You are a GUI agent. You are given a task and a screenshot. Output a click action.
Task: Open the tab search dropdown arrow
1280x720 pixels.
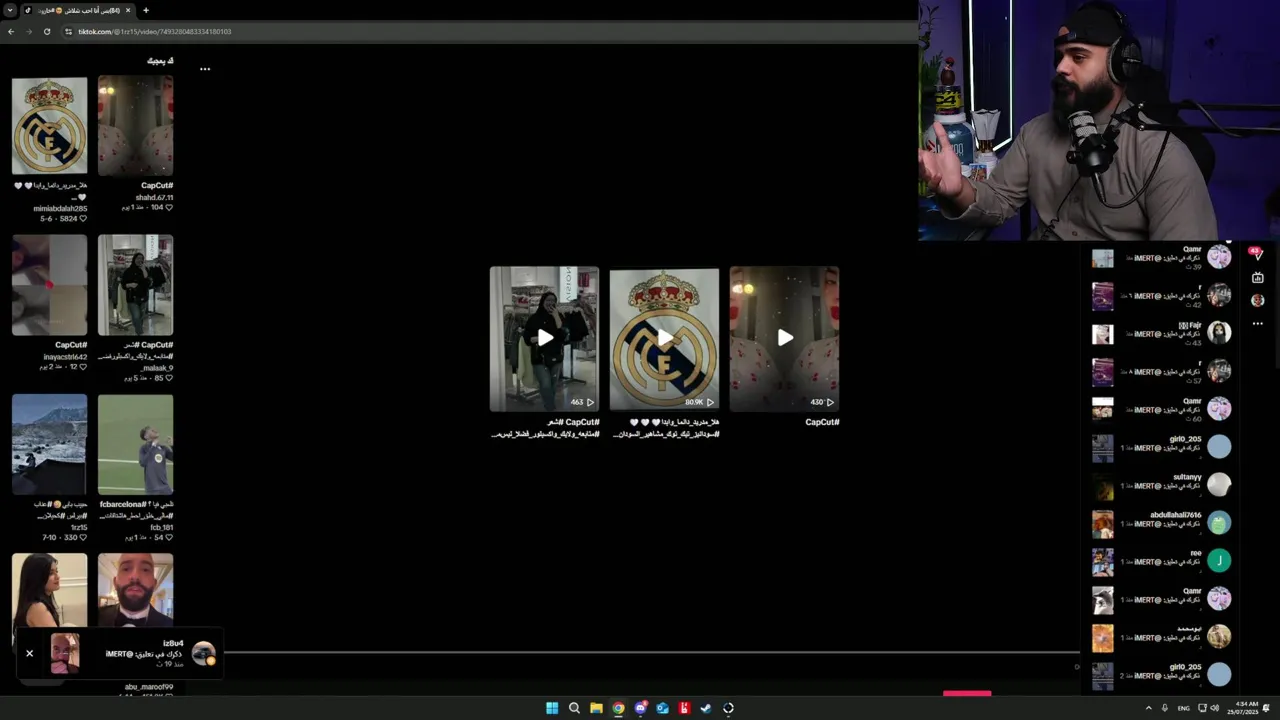(x=10, y=10)
